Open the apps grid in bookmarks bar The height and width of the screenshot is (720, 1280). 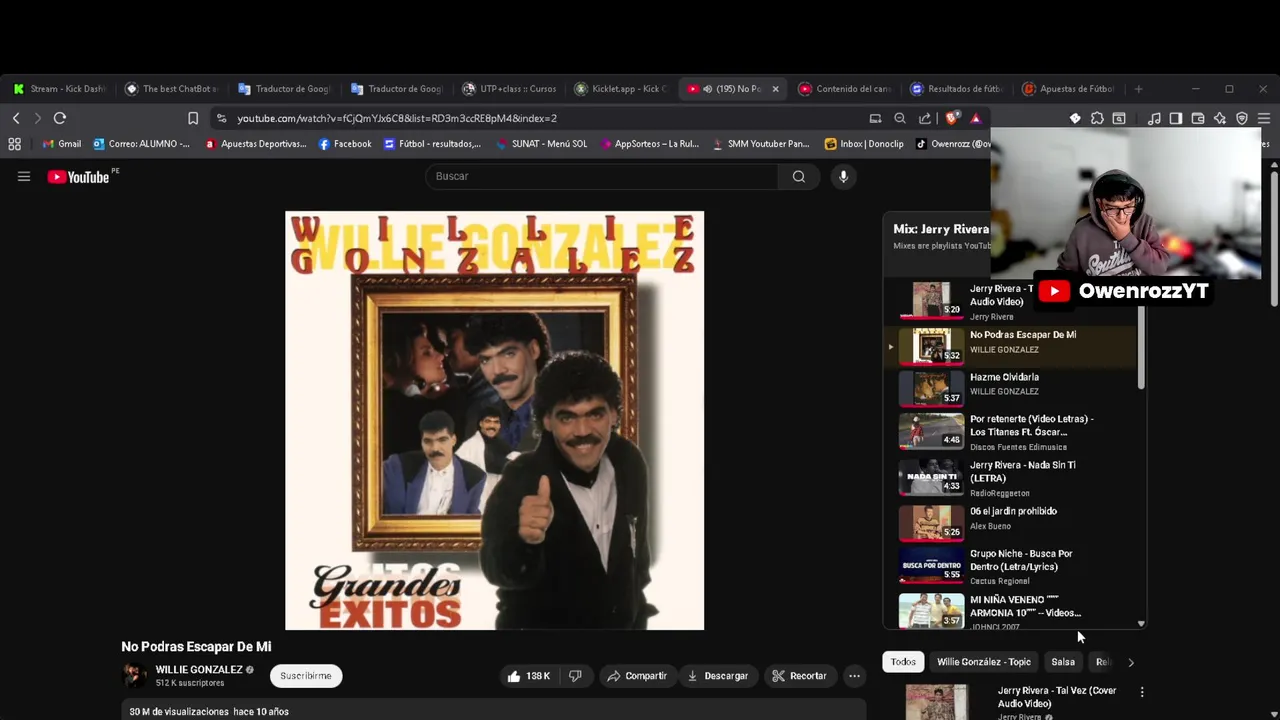[x=15, y=144]
